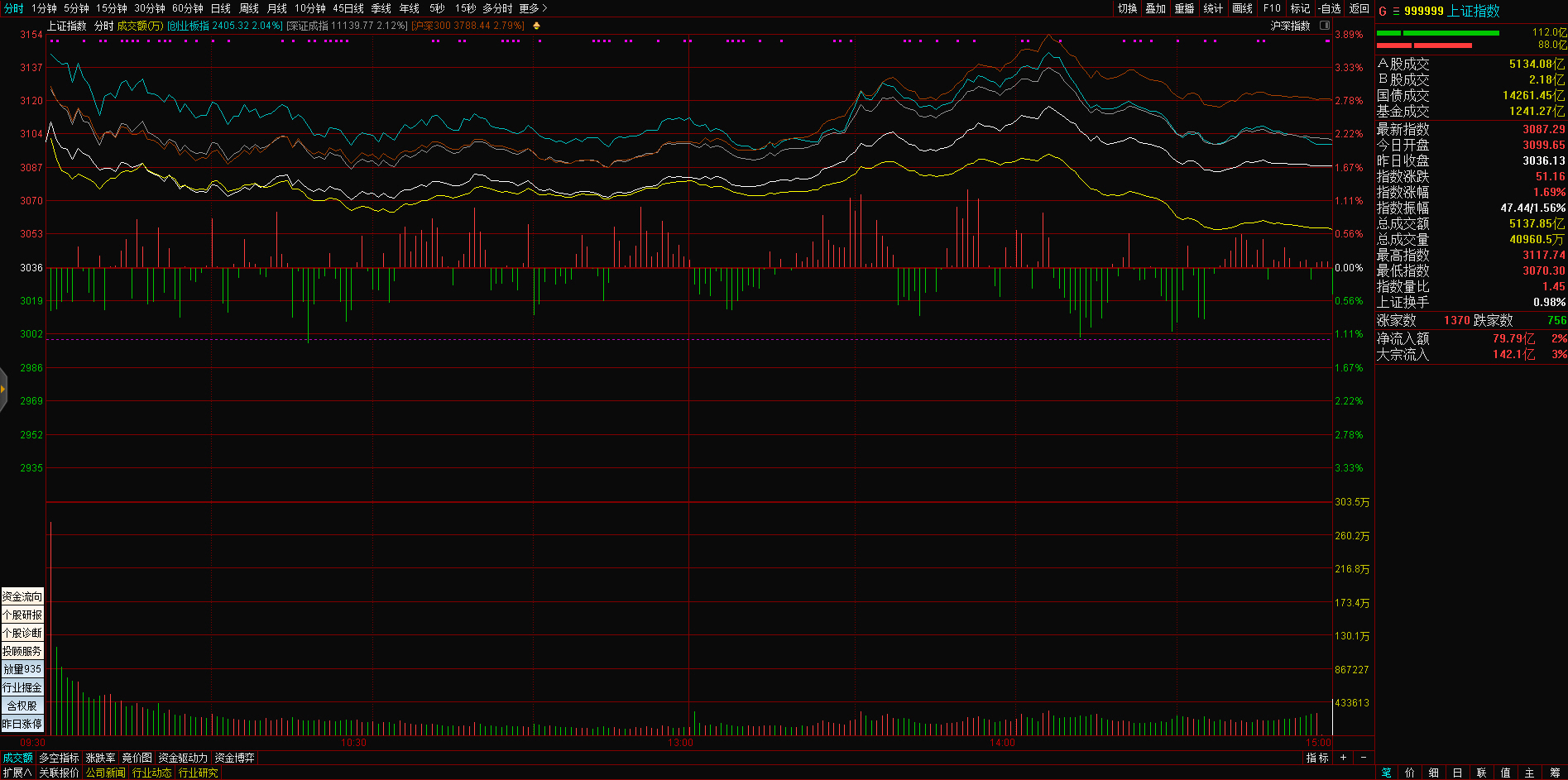Click the 画线 drawing tool button
This screenshot has width=1568, height=780.
tap(1242, 8)
